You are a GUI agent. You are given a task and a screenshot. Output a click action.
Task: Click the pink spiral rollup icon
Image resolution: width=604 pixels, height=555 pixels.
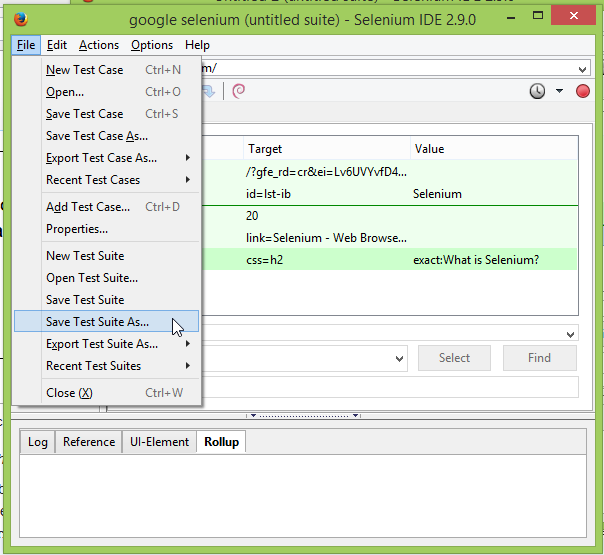tap(238, 91)
